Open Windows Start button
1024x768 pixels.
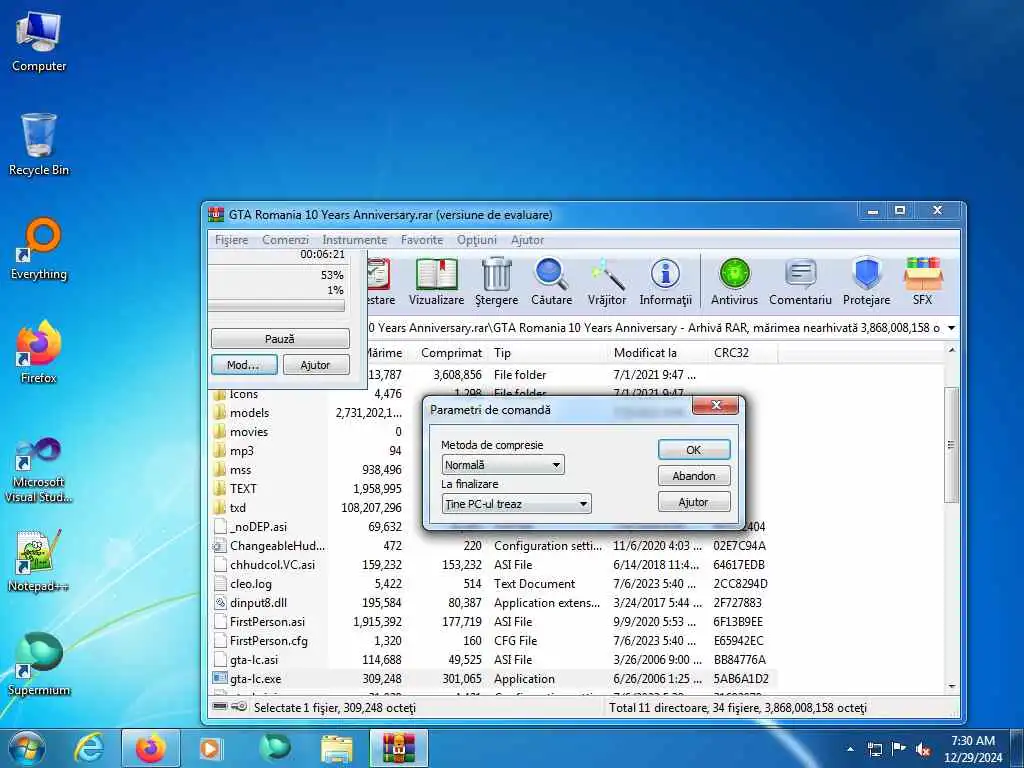(26, 748)
